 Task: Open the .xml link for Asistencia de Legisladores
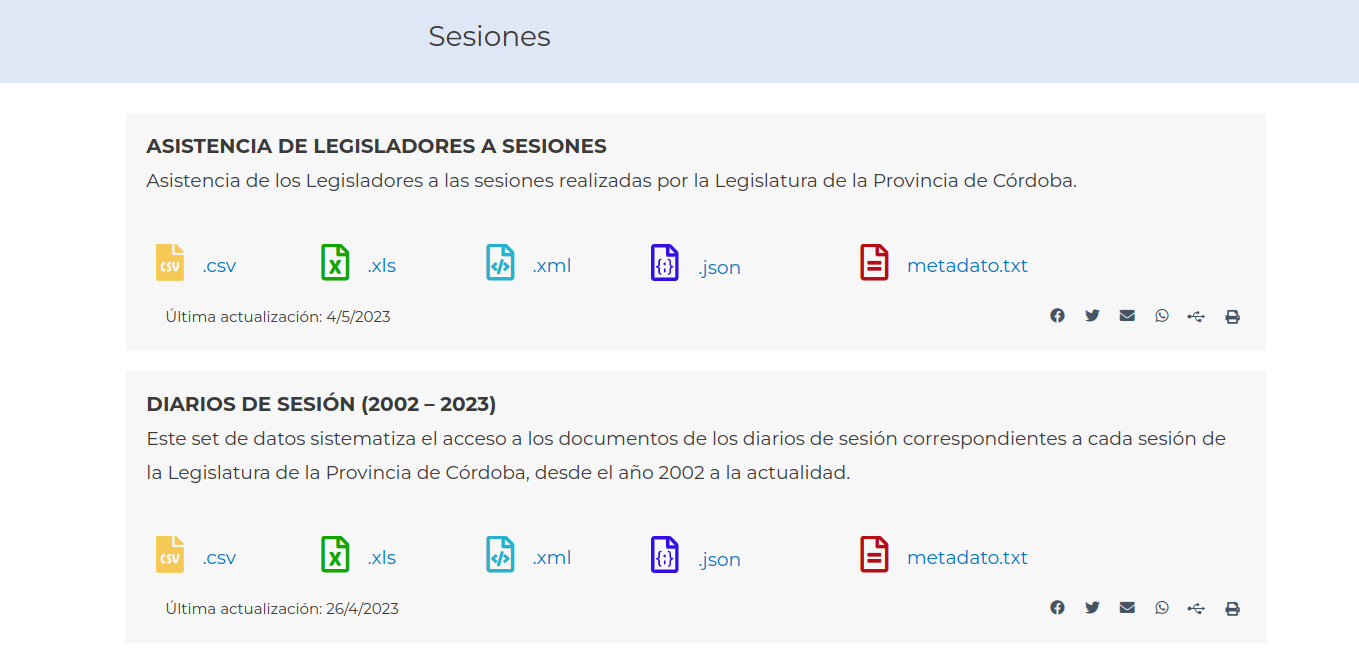pyautogui.click(x=551, y=266)
